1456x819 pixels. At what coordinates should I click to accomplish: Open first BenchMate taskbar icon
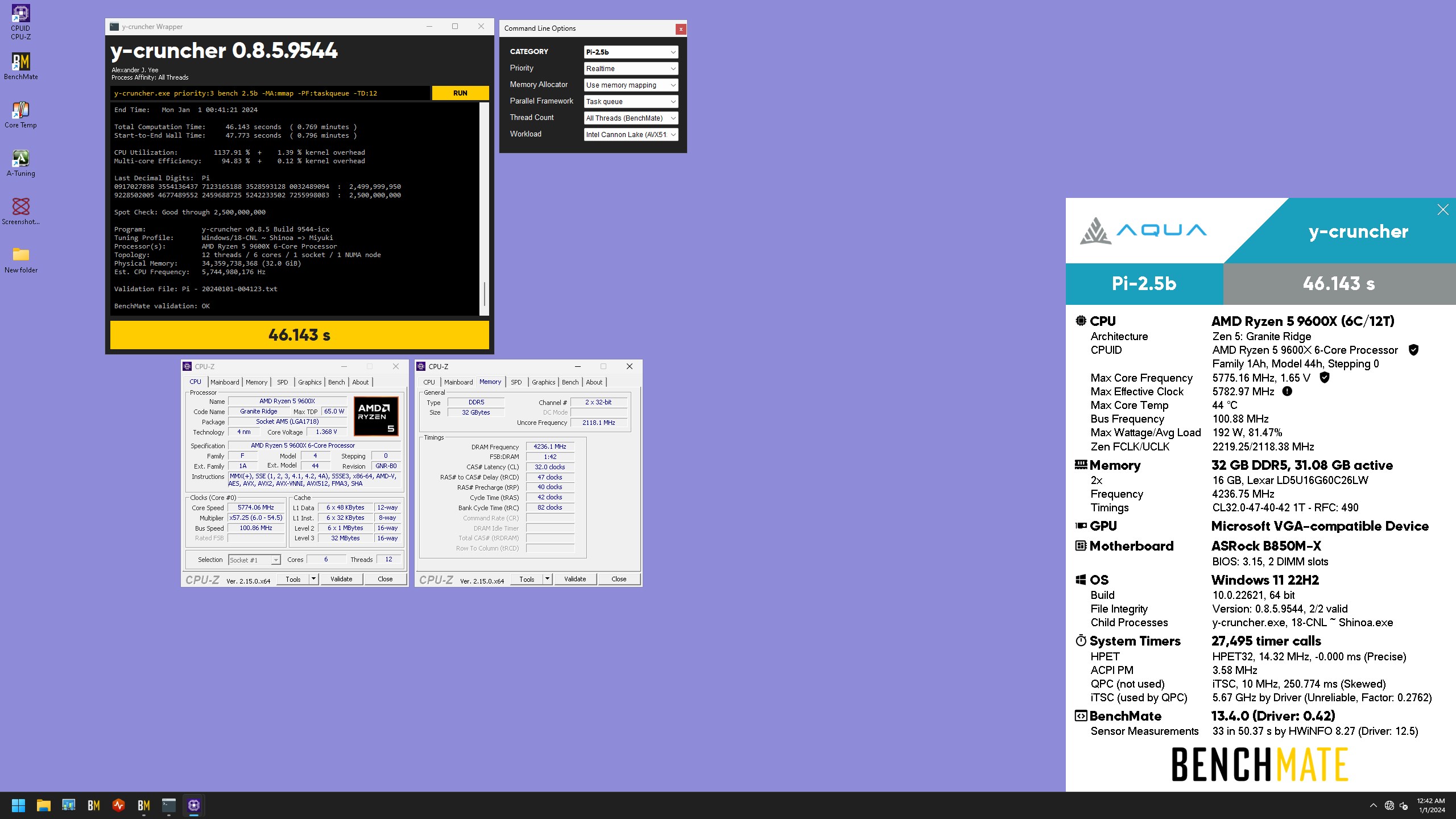pyautogui.click(x=93, y=805)
